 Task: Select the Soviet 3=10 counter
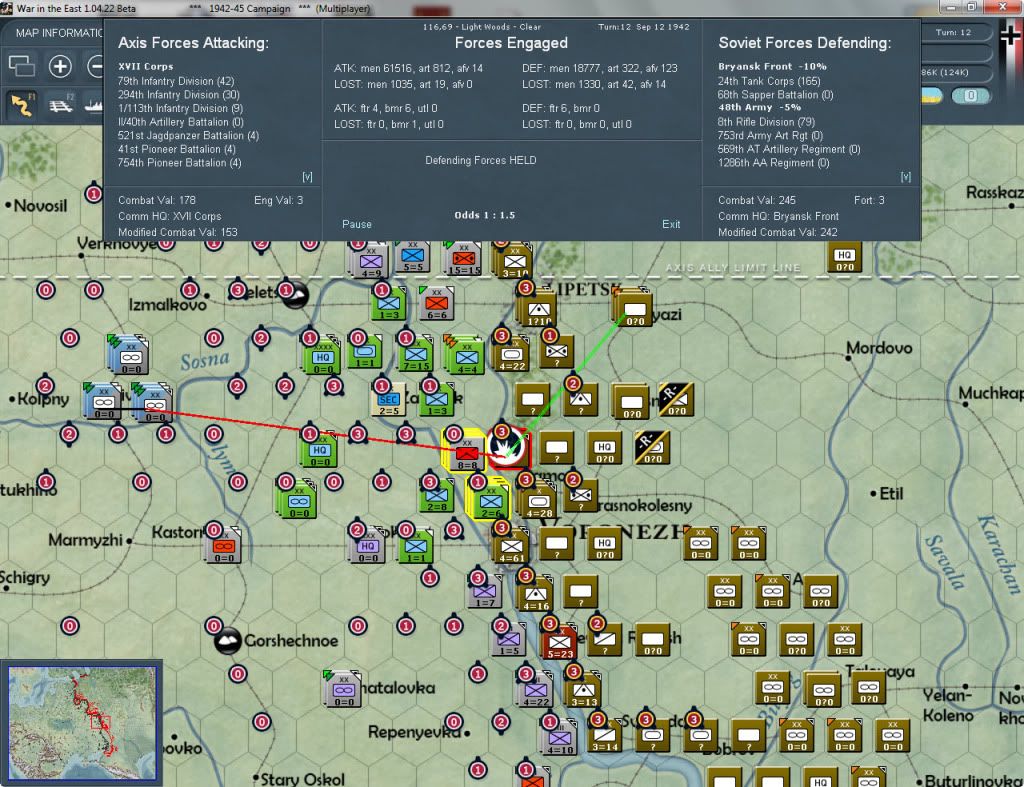(515, 262)
